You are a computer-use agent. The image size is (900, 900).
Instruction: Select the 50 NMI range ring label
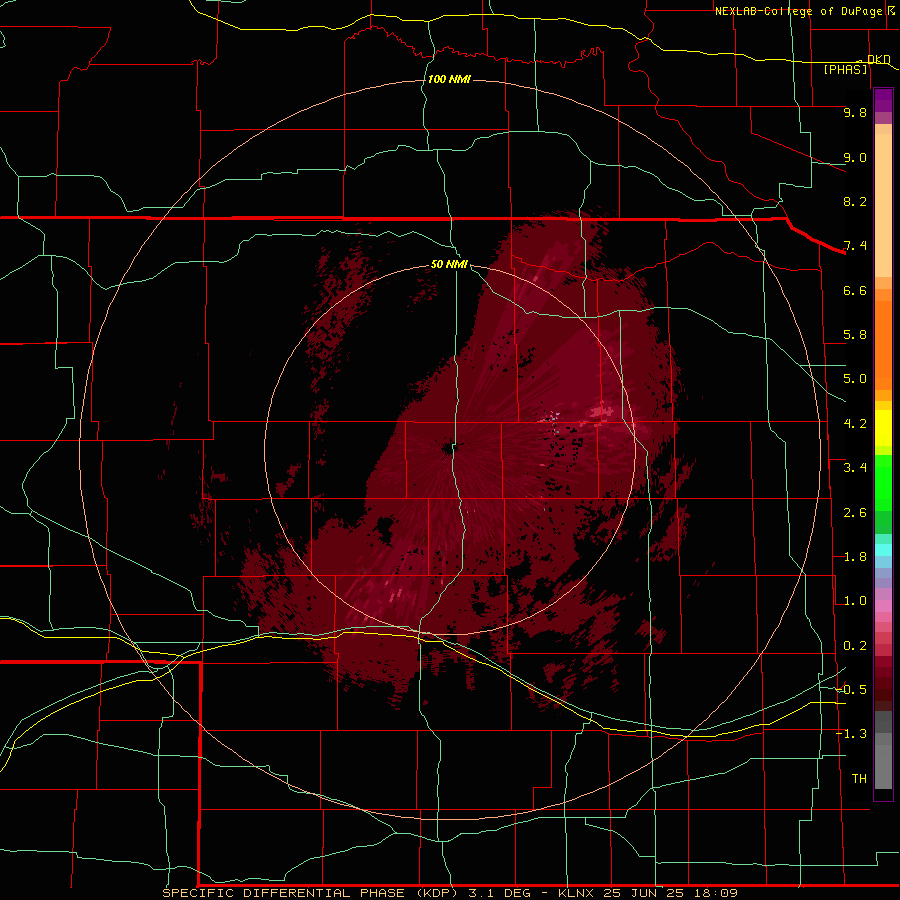pyautogui.click(x=449, y=264)
